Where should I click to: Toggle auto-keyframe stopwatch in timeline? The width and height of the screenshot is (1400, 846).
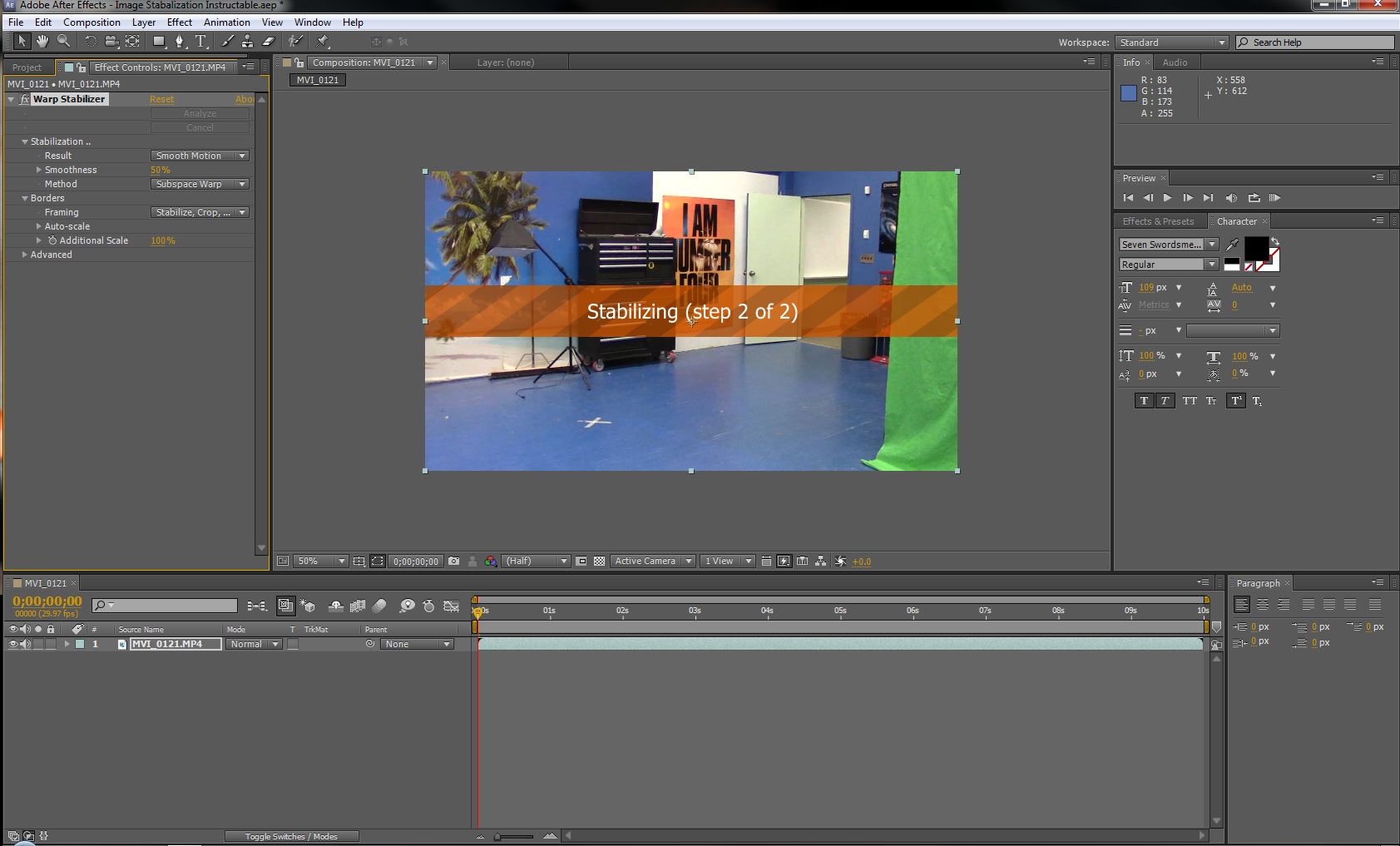pyautogui.click(x=428, y=606)
